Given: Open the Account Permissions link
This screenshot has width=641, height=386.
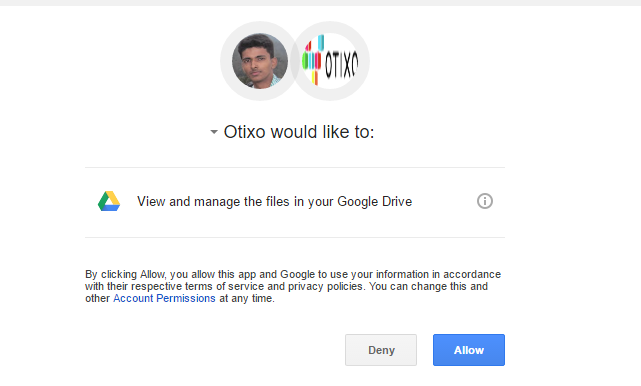Looking at the screenshot, I should [x=164, y=298].
